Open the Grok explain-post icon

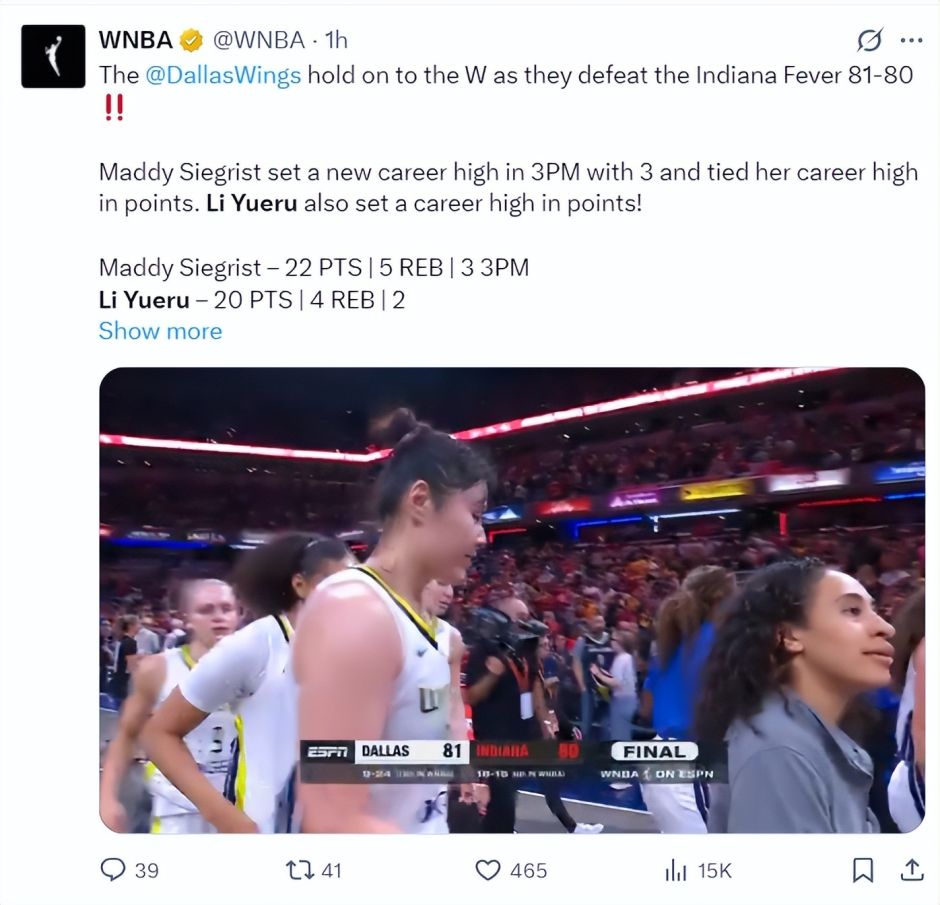869,40
